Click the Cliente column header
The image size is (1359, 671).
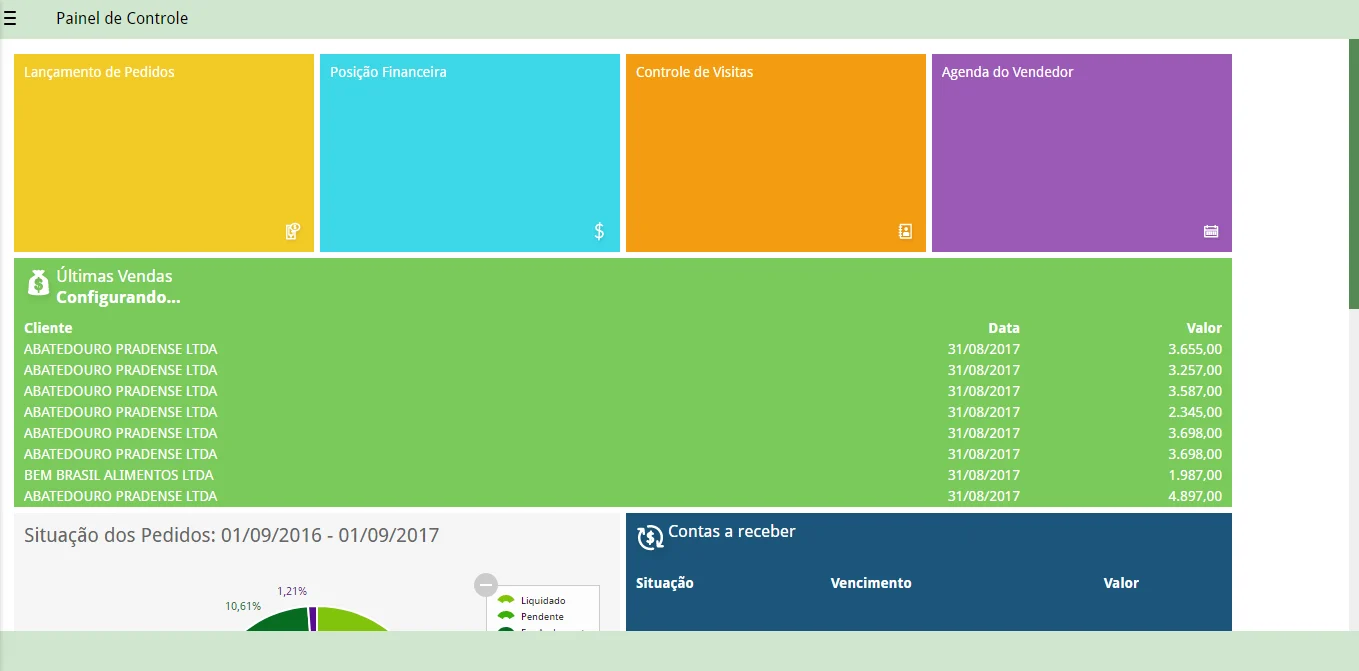click(x=48, y=328)
